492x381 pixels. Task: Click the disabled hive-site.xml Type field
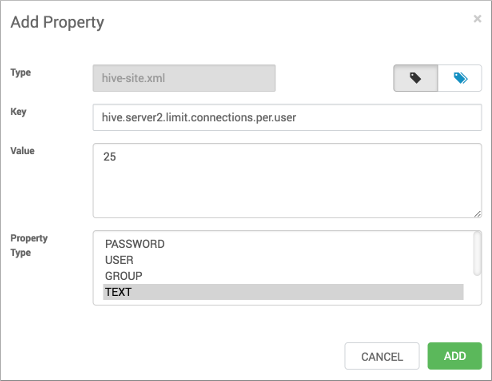184,78
